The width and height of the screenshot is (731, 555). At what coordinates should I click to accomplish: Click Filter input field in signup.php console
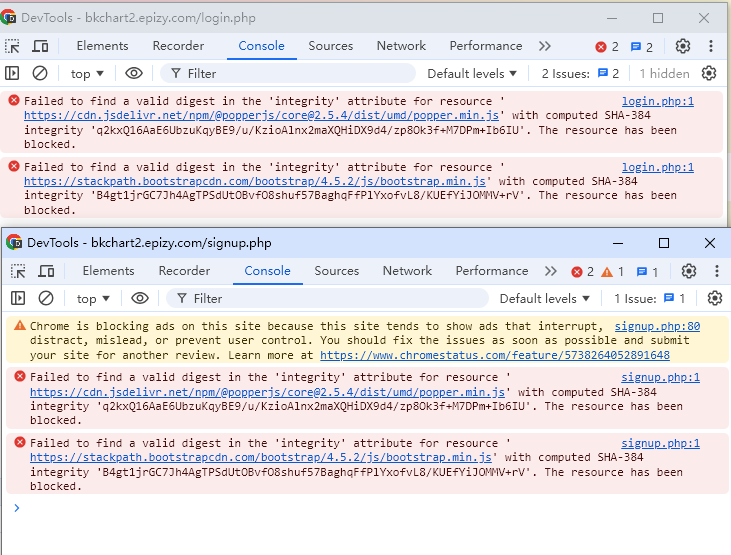click(x=330, y=298)
